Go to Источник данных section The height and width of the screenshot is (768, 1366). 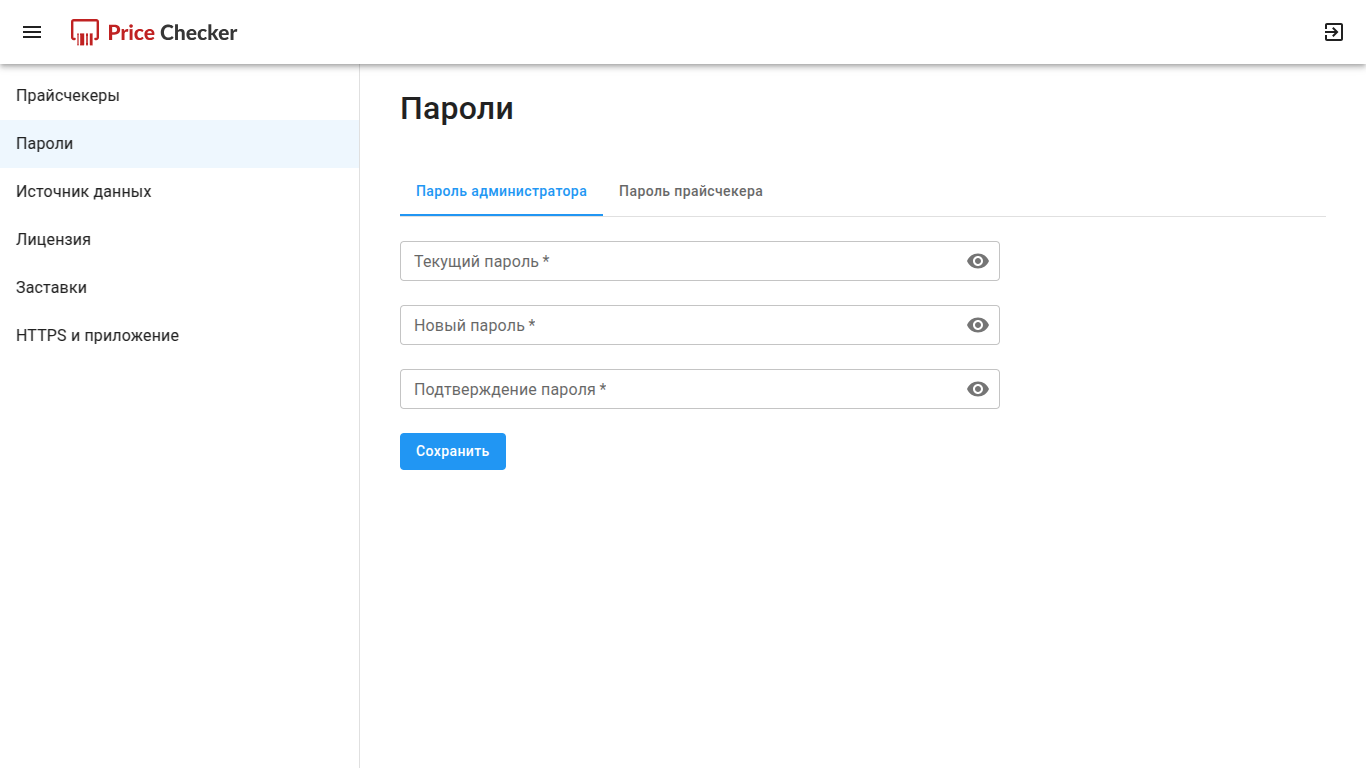(180, 192)
